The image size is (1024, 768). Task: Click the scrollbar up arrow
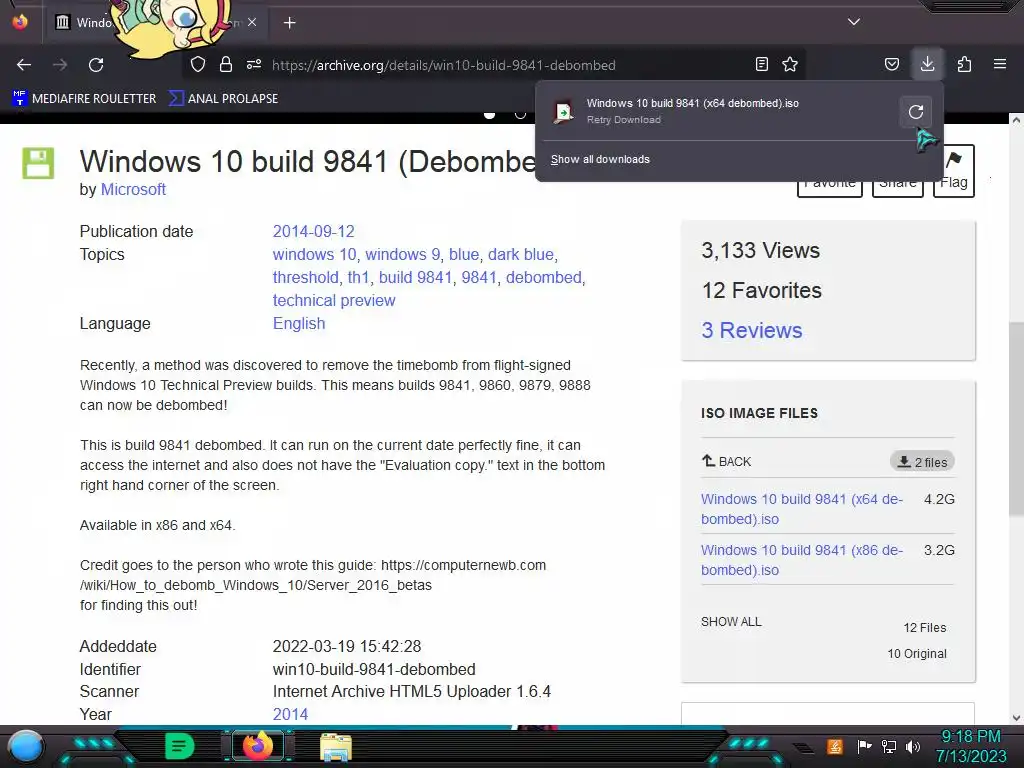click(x=1016, y=120)
